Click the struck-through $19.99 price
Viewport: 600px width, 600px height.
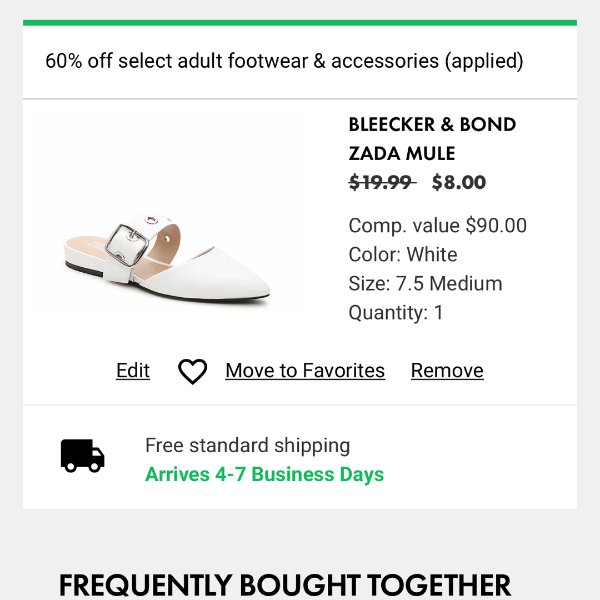coord(382,182)
